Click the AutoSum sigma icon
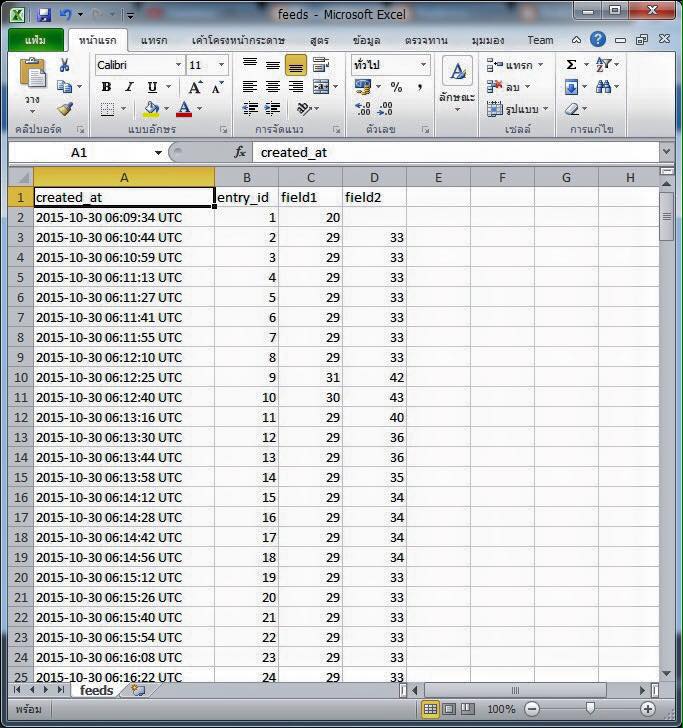The height and width of the screenshot is (728, 683). [572, 65]
